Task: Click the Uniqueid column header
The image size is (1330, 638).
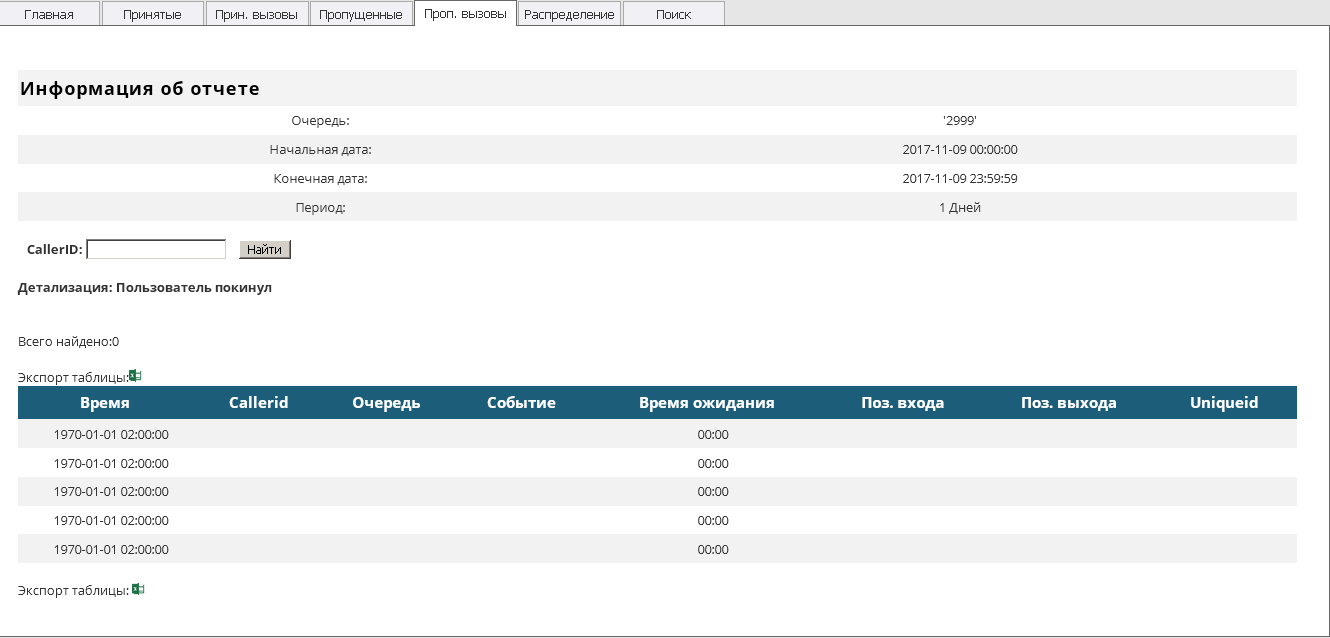Action: pos(1224,403)
